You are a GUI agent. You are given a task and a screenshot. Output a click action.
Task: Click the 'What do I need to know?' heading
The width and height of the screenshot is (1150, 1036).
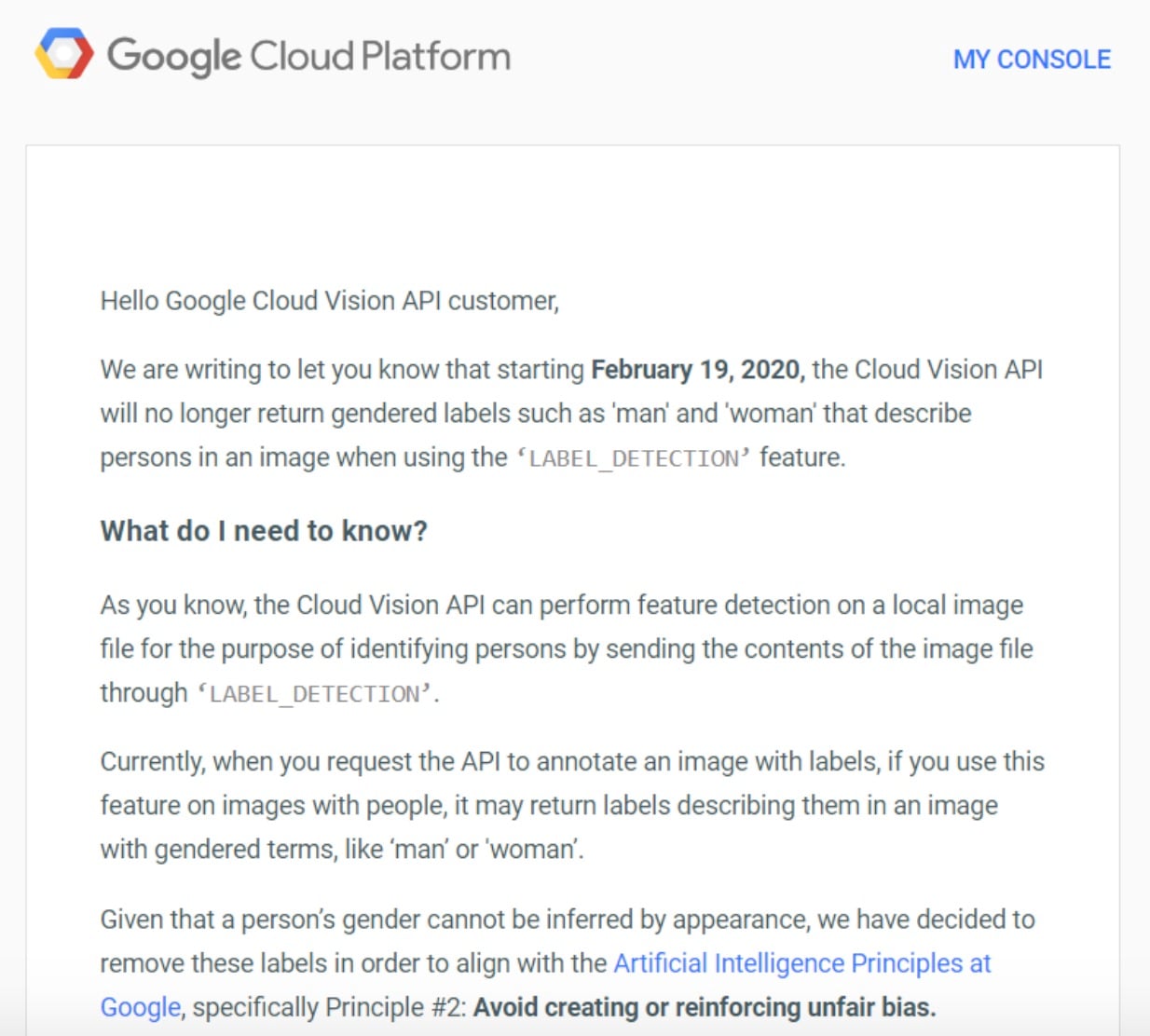pos(264,531)
